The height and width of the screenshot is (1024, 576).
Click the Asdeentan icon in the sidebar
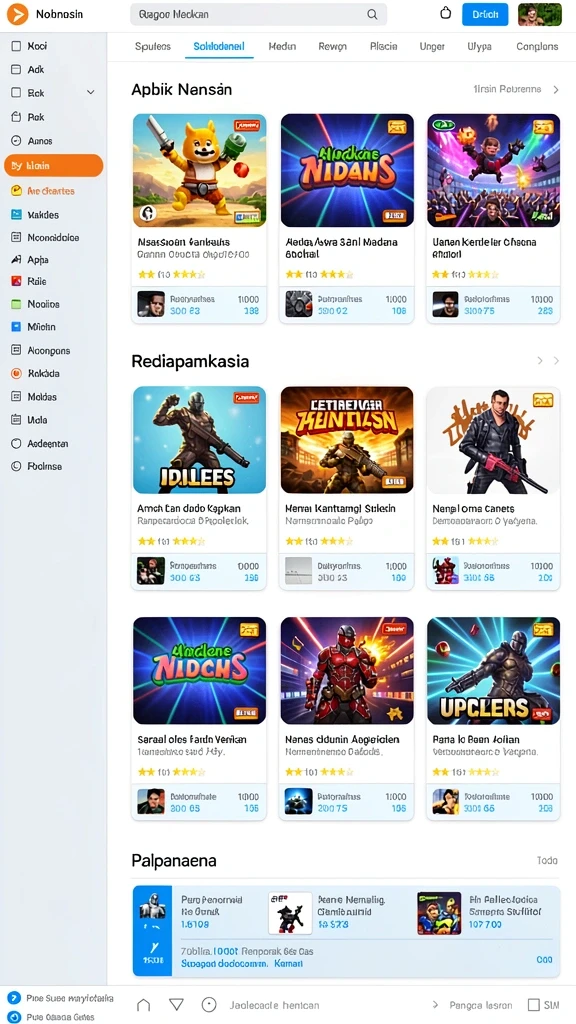[x=17, y=443]
